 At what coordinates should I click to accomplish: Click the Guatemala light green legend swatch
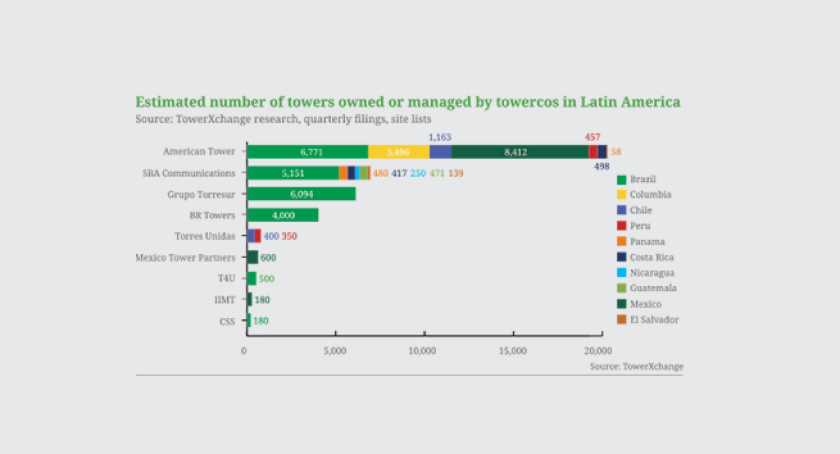pyautogui.click(x=621, y=288)
